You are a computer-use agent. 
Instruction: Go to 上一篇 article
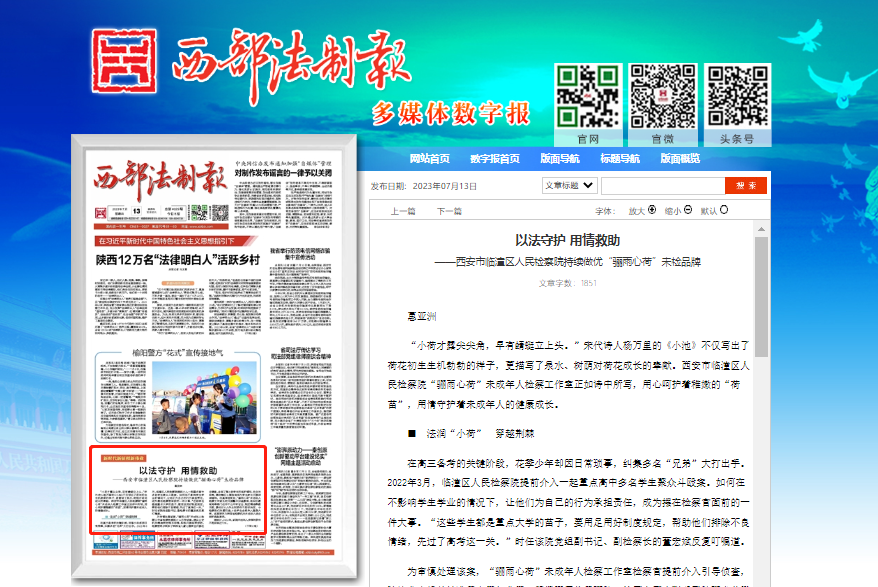pyautogui.click(x=403, y=211)
